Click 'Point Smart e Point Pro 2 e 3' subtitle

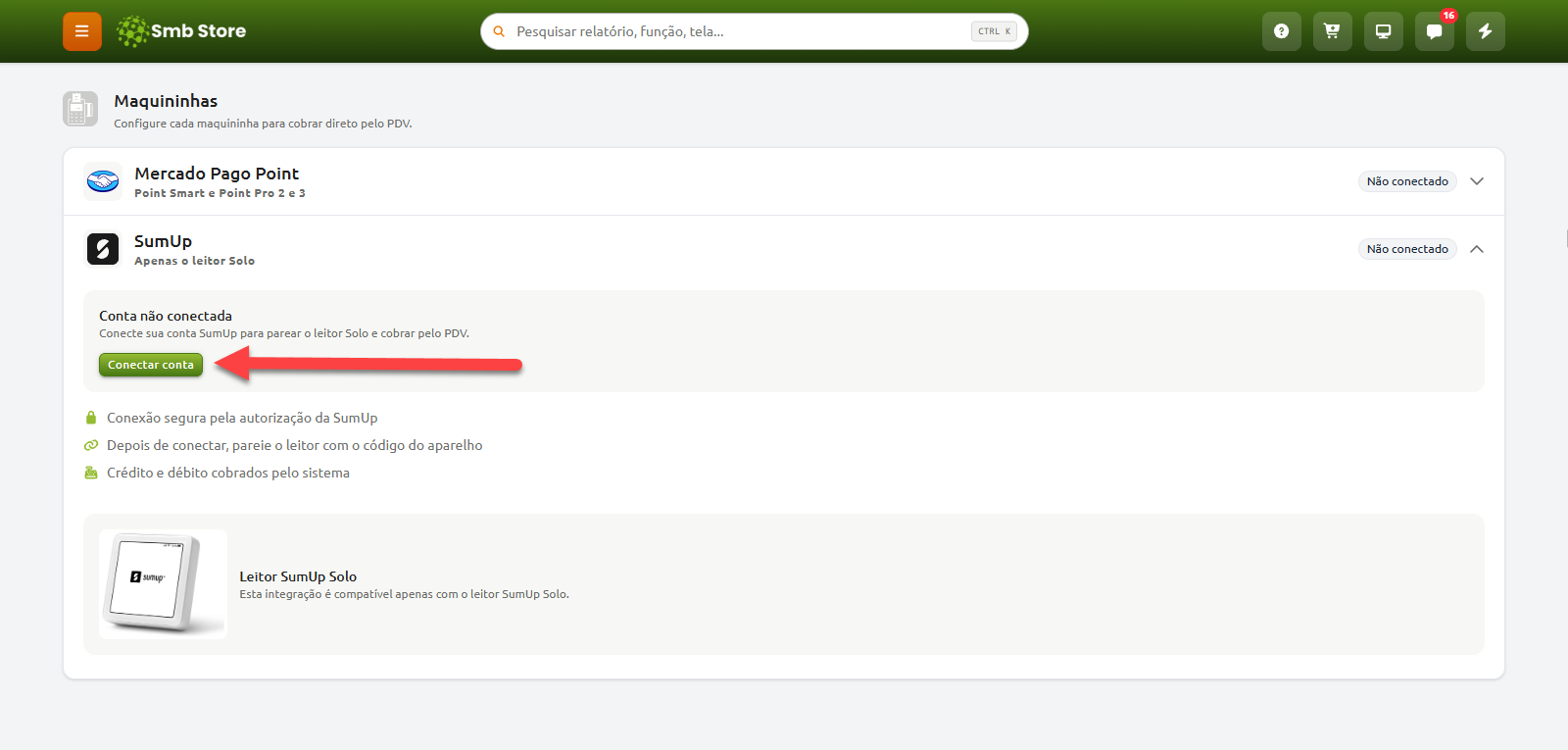click(x=220, y=193)
